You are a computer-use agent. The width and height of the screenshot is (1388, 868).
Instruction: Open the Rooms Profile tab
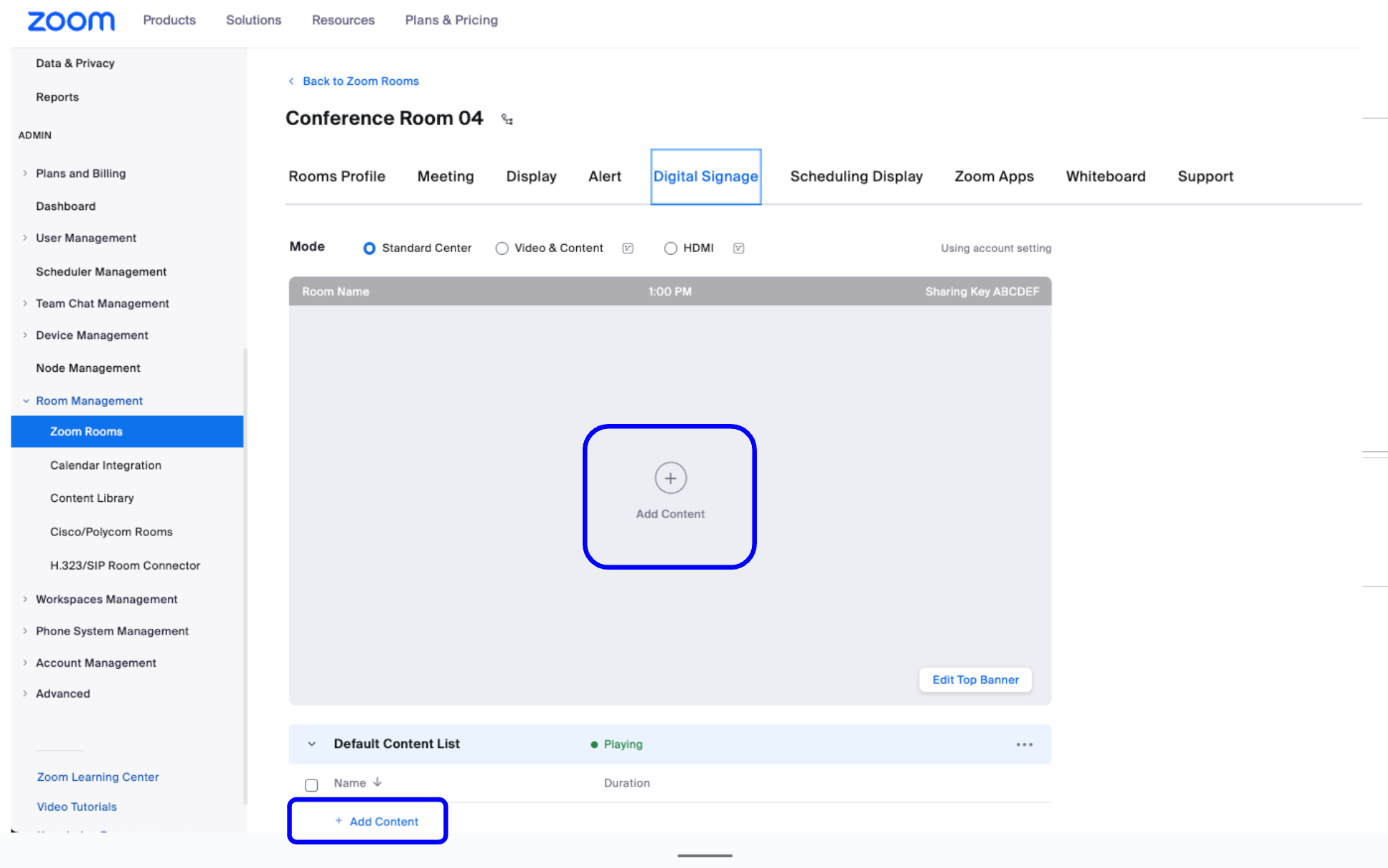pos(337,176)
